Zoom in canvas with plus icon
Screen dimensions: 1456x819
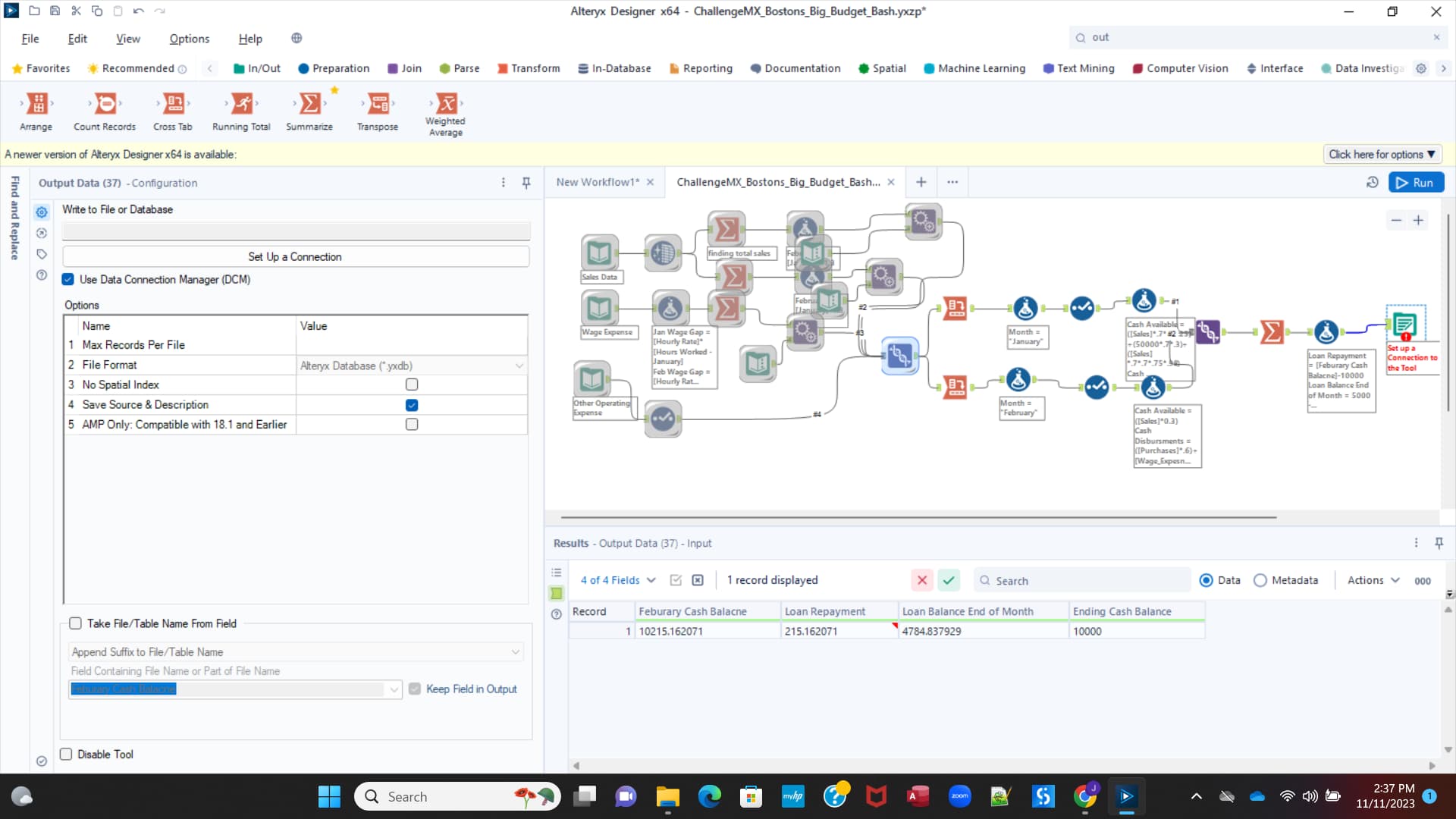click(1418, 221)
